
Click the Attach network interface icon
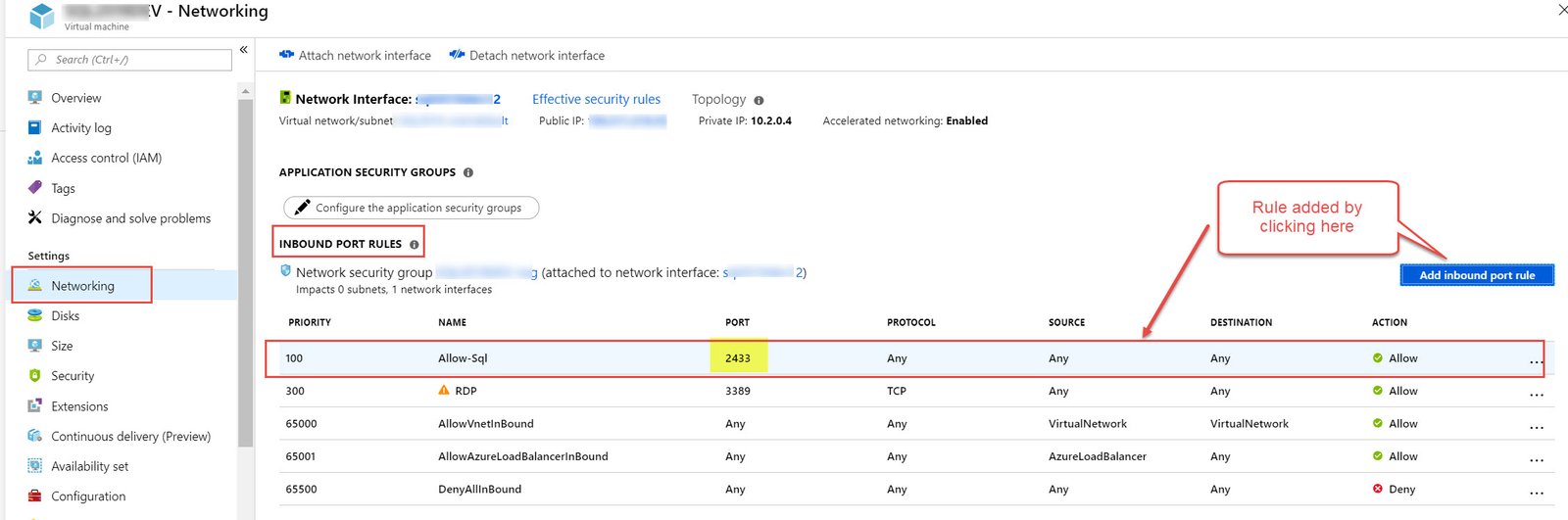pyautogui.click(x=286, y=55)
